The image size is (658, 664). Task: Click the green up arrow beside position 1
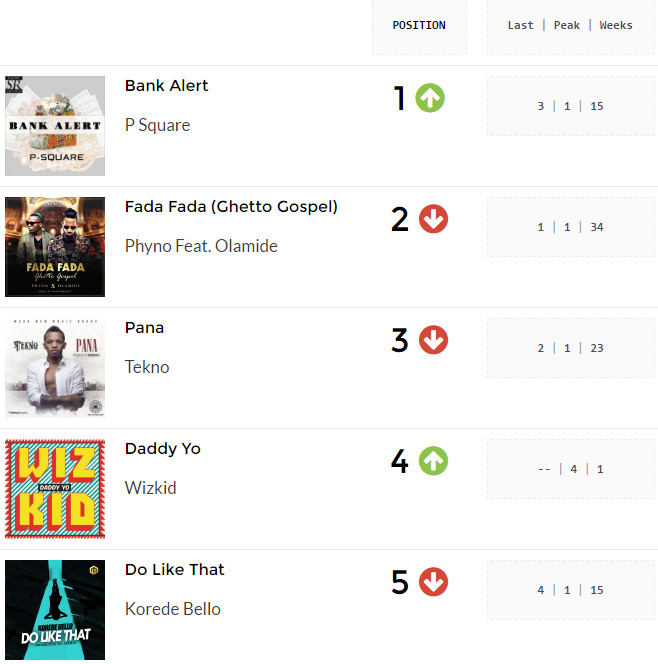click(430, 98)
